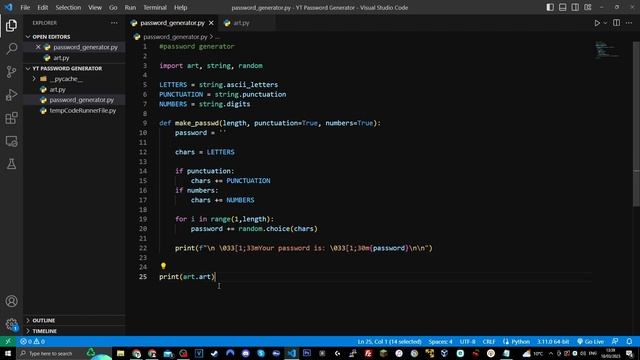Start Go Live server

tap(590, 341)
